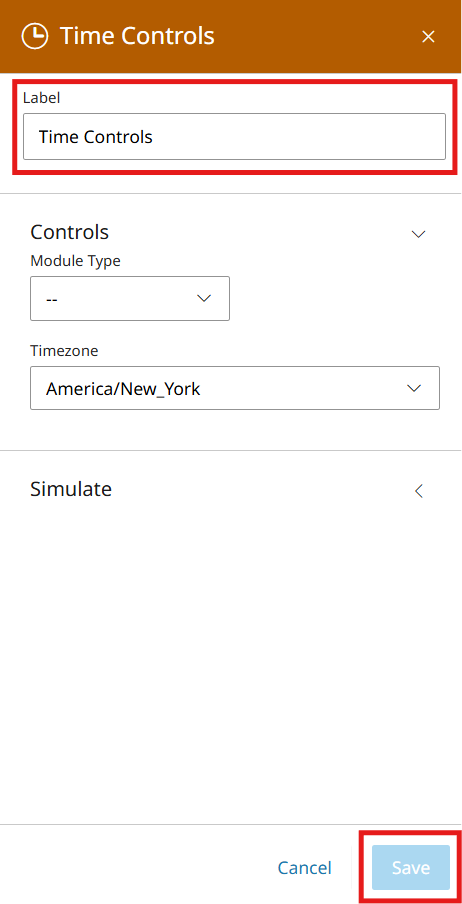Screen dimensions: 462x904
Task: Click the Cancel link
Action: tap(305, 868)
